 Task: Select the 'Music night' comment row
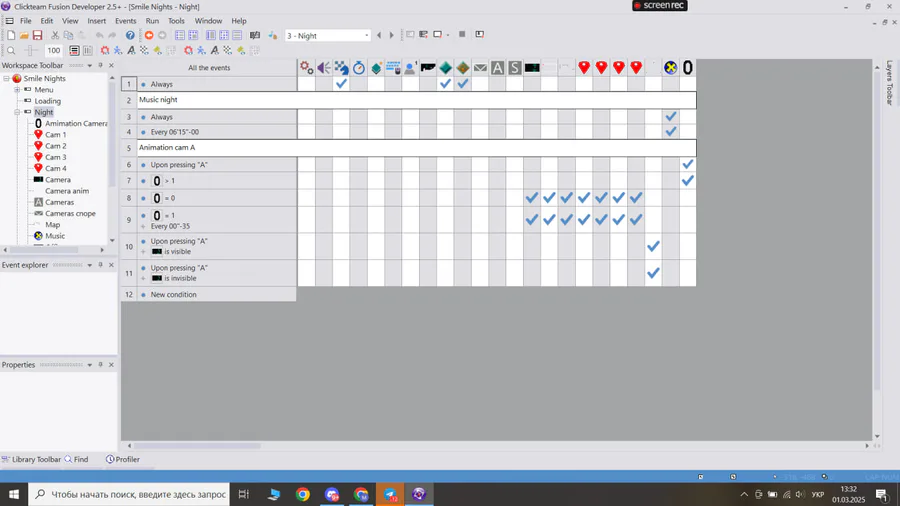[417, 100]
